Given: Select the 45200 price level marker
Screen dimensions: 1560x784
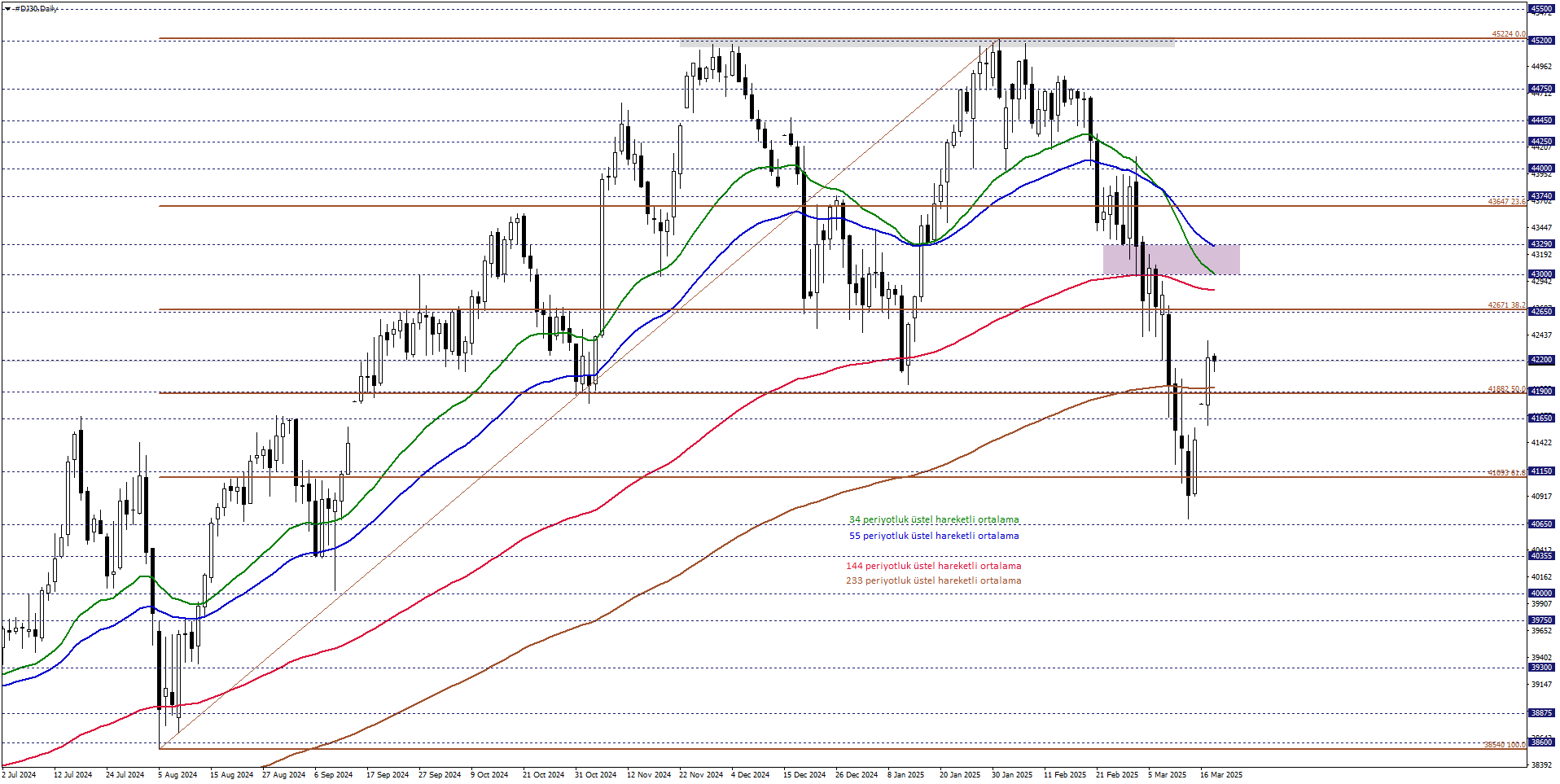Looking at the screenshot, I should (x=1542, y=41).
